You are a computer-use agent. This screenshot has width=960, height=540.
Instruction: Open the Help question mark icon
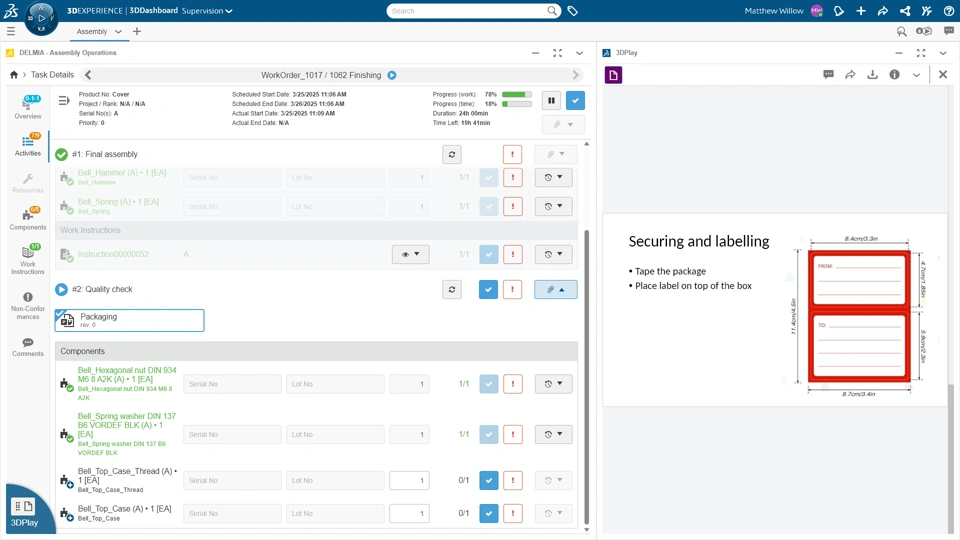[x=949, y=11]
